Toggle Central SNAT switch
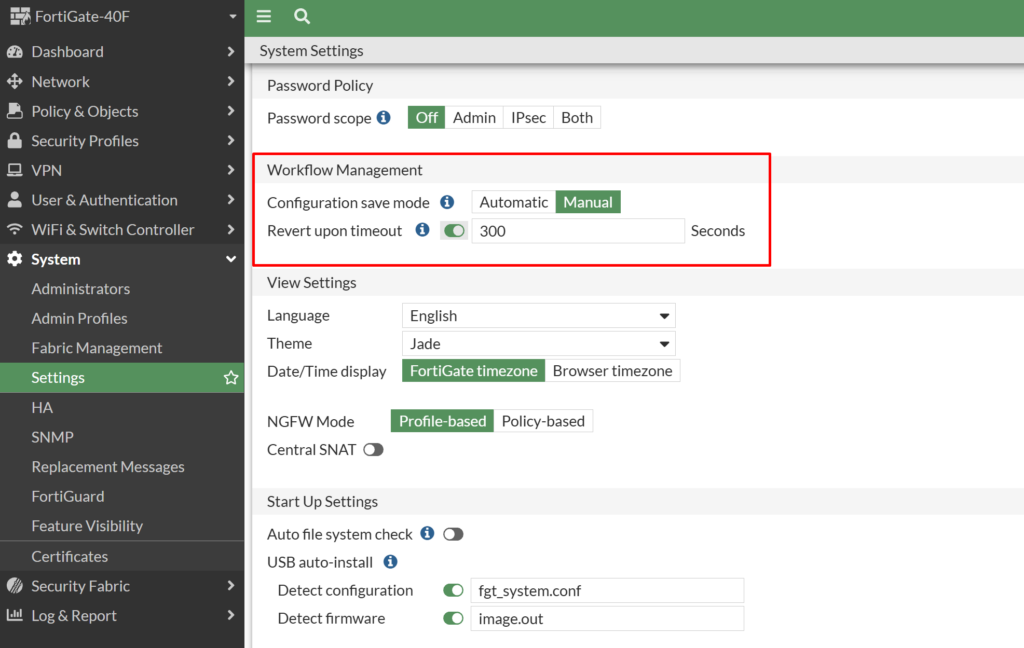1024x648 pixels. coord(374,449)
